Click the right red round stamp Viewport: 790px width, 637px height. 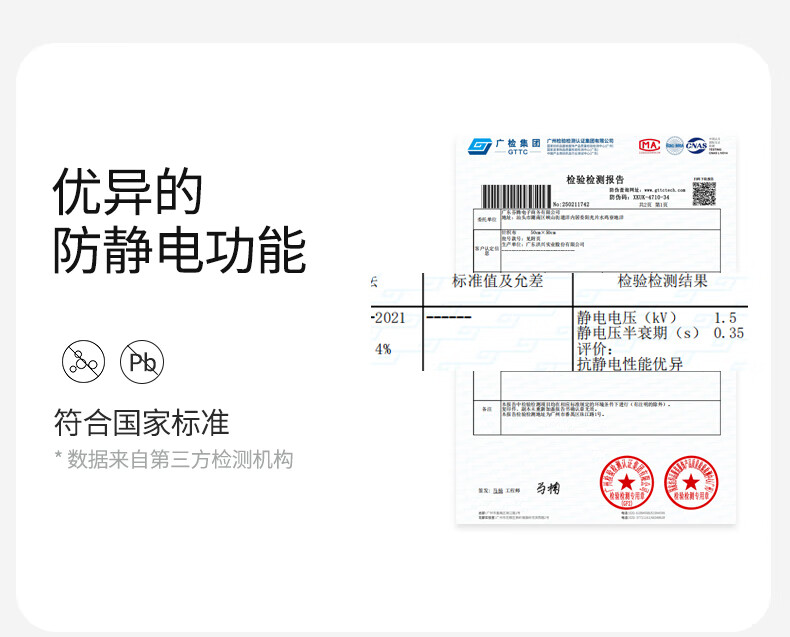pos(691,483)
